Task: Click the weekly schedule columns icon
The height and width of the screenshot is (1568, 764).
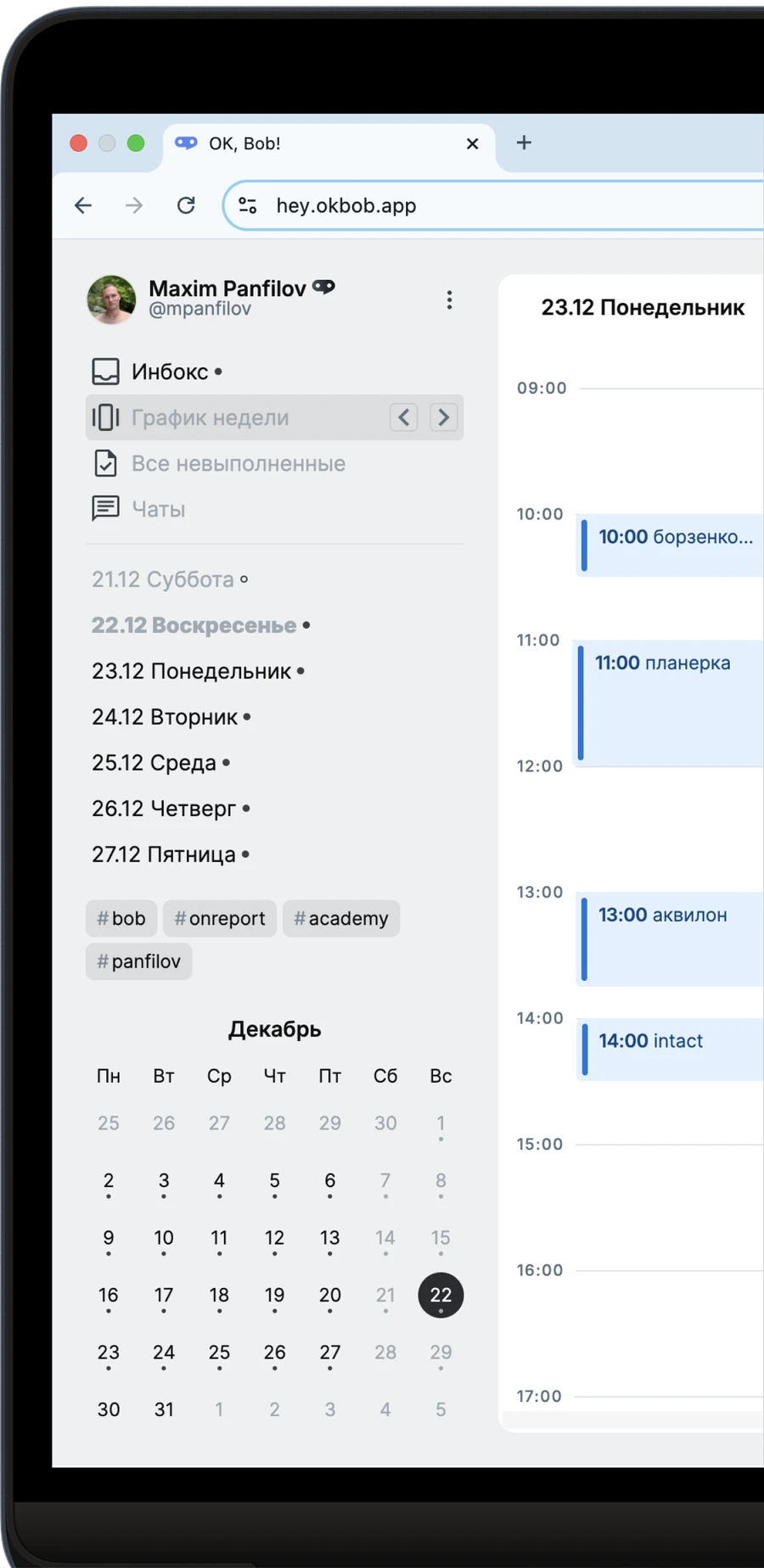Action: click(105, 417)
